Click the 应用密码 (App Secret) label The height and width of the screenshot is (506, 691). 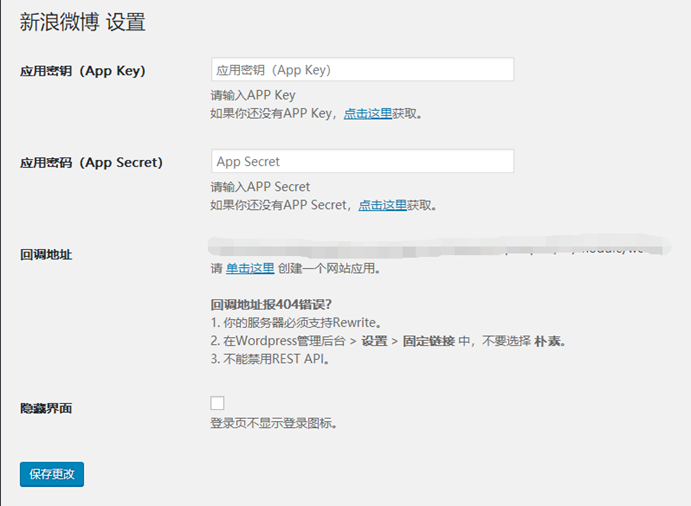91,163
